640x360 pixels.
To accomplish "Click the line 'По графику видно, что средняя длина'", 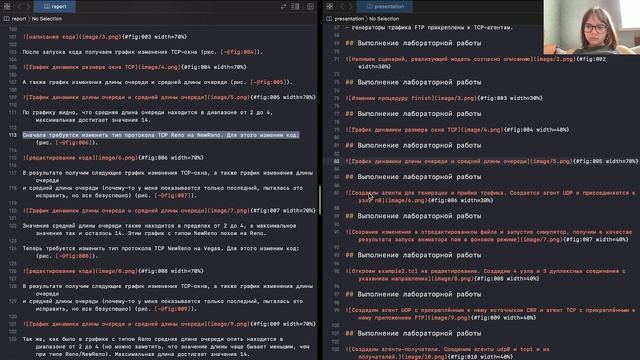I will (x=148, y=116).
